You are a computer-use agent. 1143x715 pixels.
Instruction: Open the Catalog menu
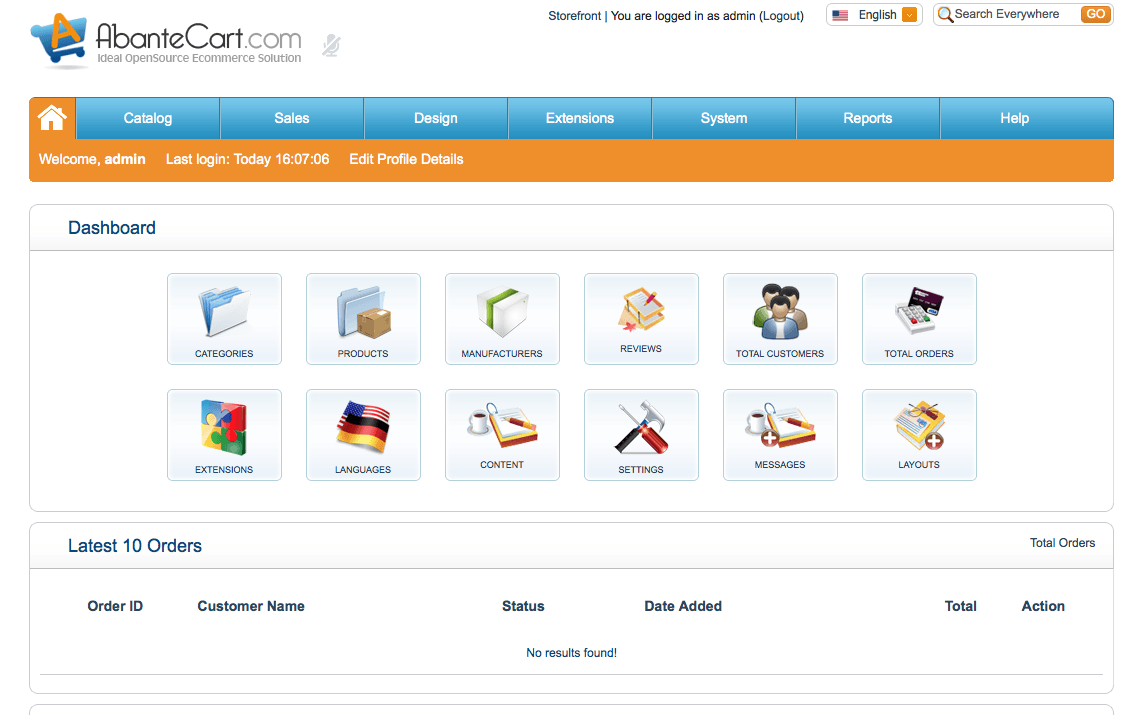[148, 118]
